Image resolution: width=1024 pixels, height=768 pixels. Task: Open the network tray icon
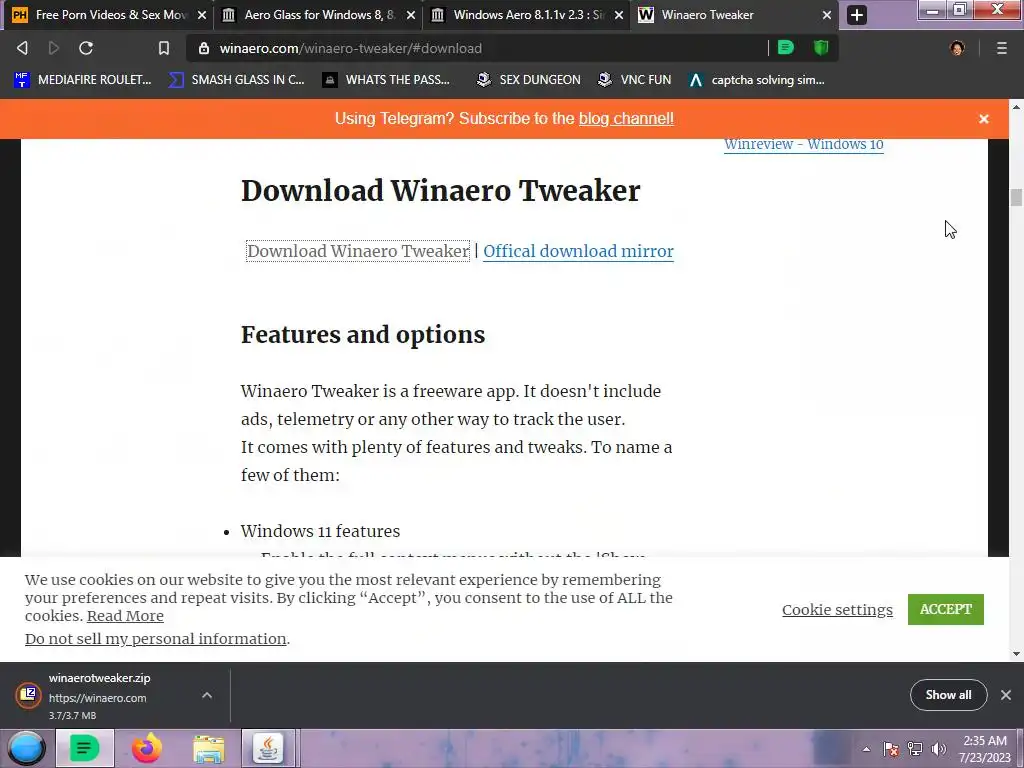coord(915,749)
